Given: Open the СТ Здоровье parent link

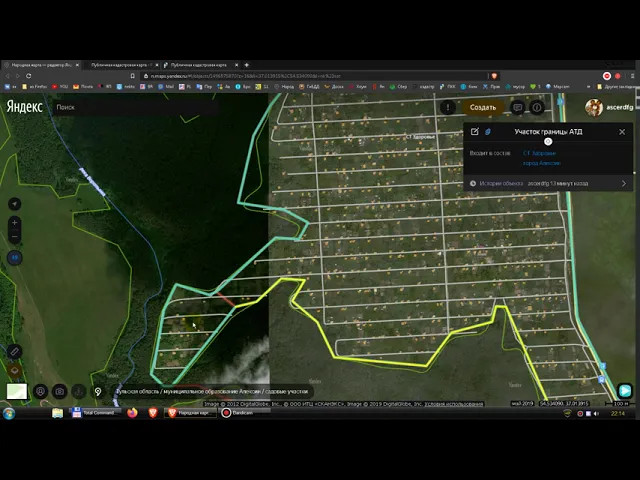Looking at the screenshot, I should coord(539,153).
